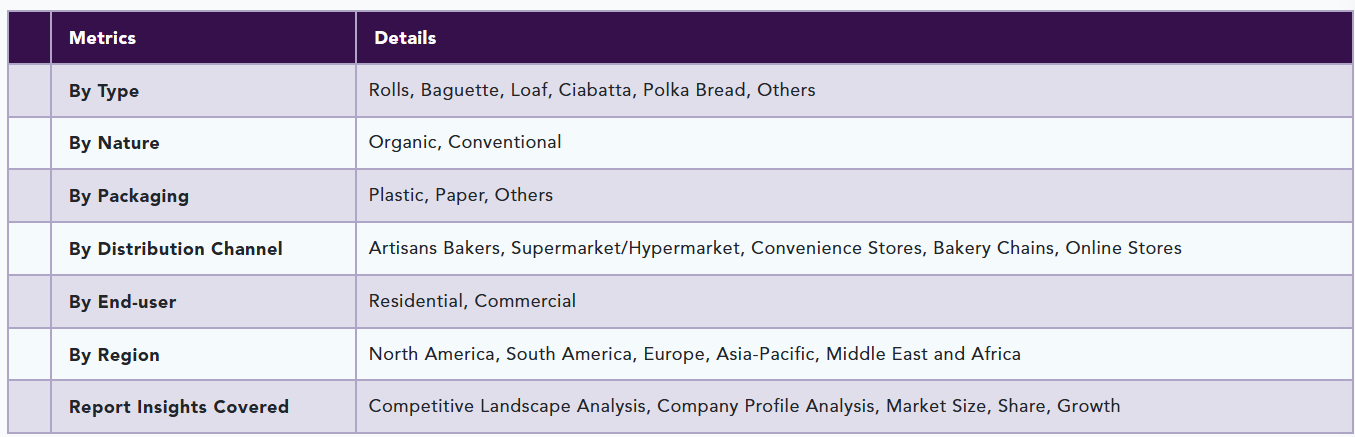Click the empty cell left of Metrics
This screenshot has height=437, width=1355.
[x=29, y=38]
